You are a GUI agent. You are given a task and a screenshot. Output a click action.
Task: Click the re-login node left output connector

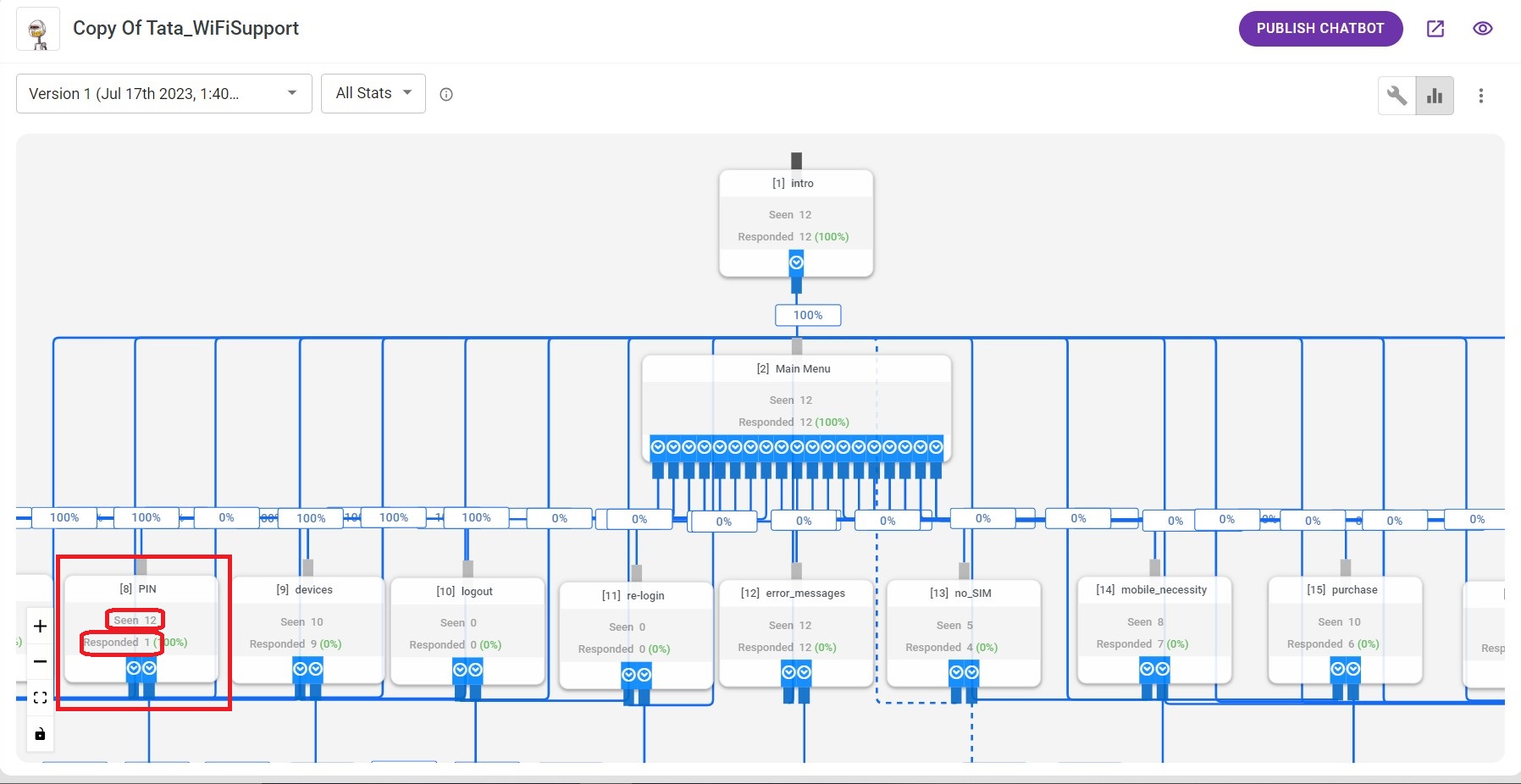pos(628,675)
